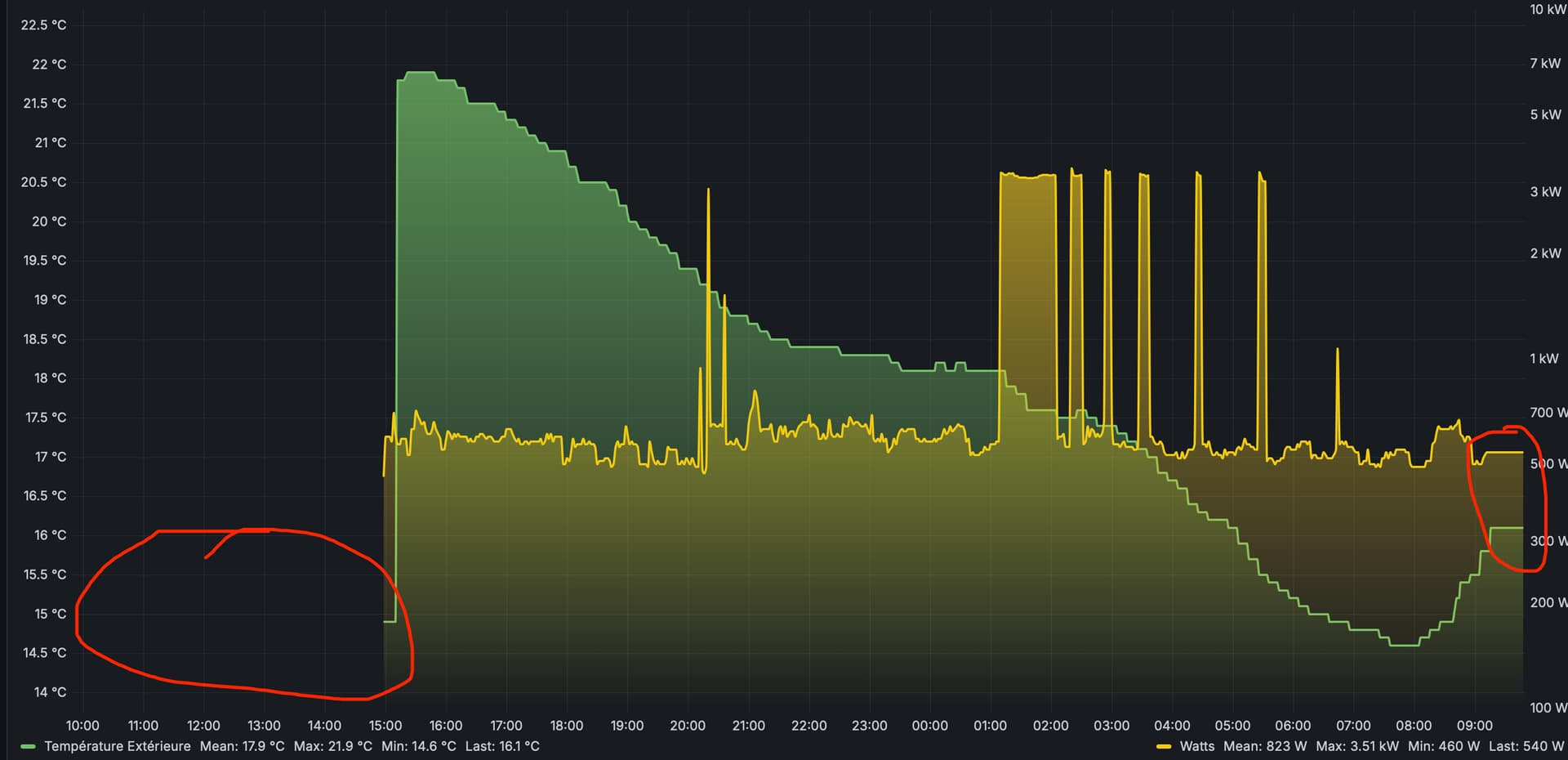This screenshot has height=760, width=1568.
Task: Click the 07:00 time axis label
Action: pyautogui.click(x=1353, y=726)
